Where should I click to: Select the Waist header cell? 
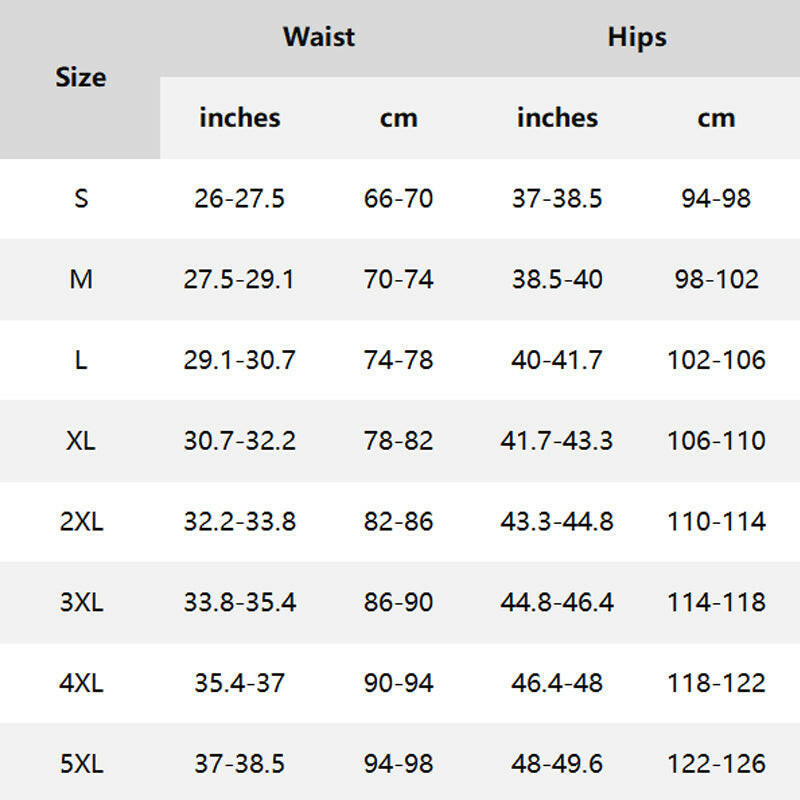tap(319, 38)
